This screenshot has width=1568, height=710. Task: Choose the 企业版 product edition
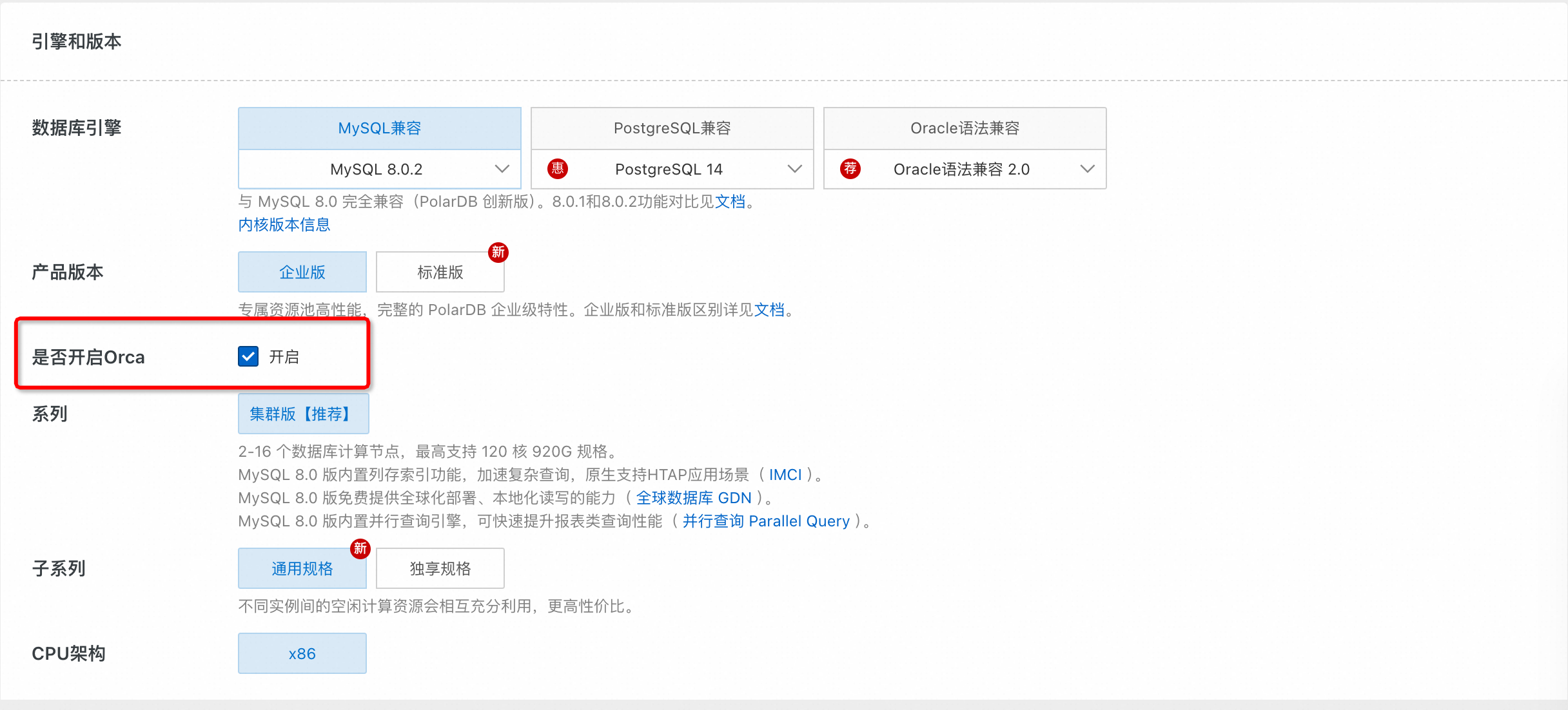pos(302,272)
